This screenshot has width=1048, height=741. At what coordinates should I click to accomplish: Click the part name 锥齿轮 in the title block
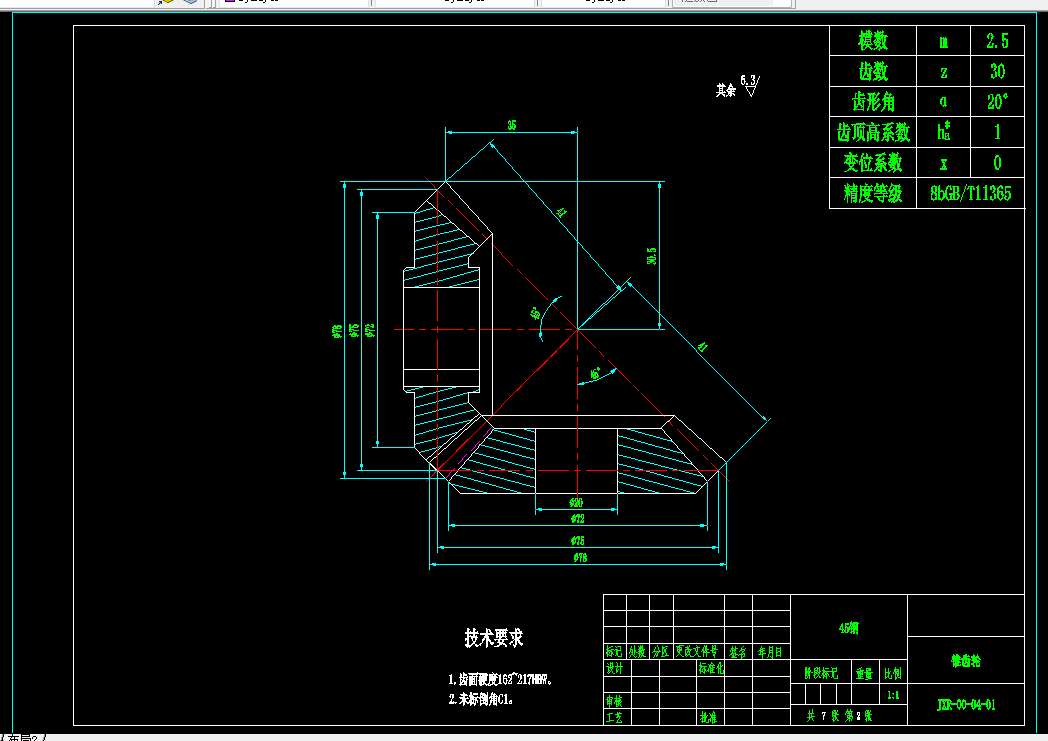coord(966,661)
